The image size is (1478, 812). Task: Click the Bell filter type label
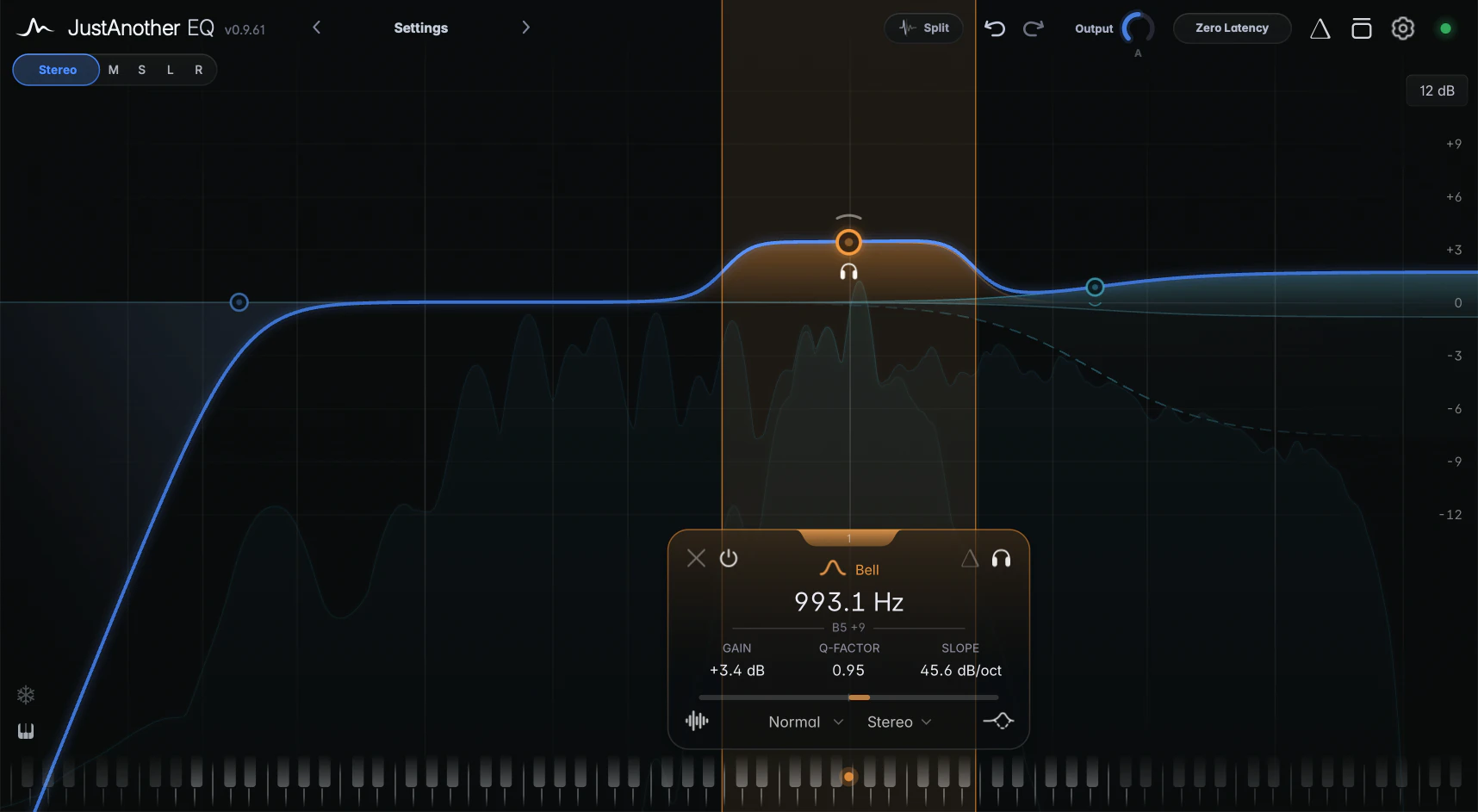pos(866,570)
